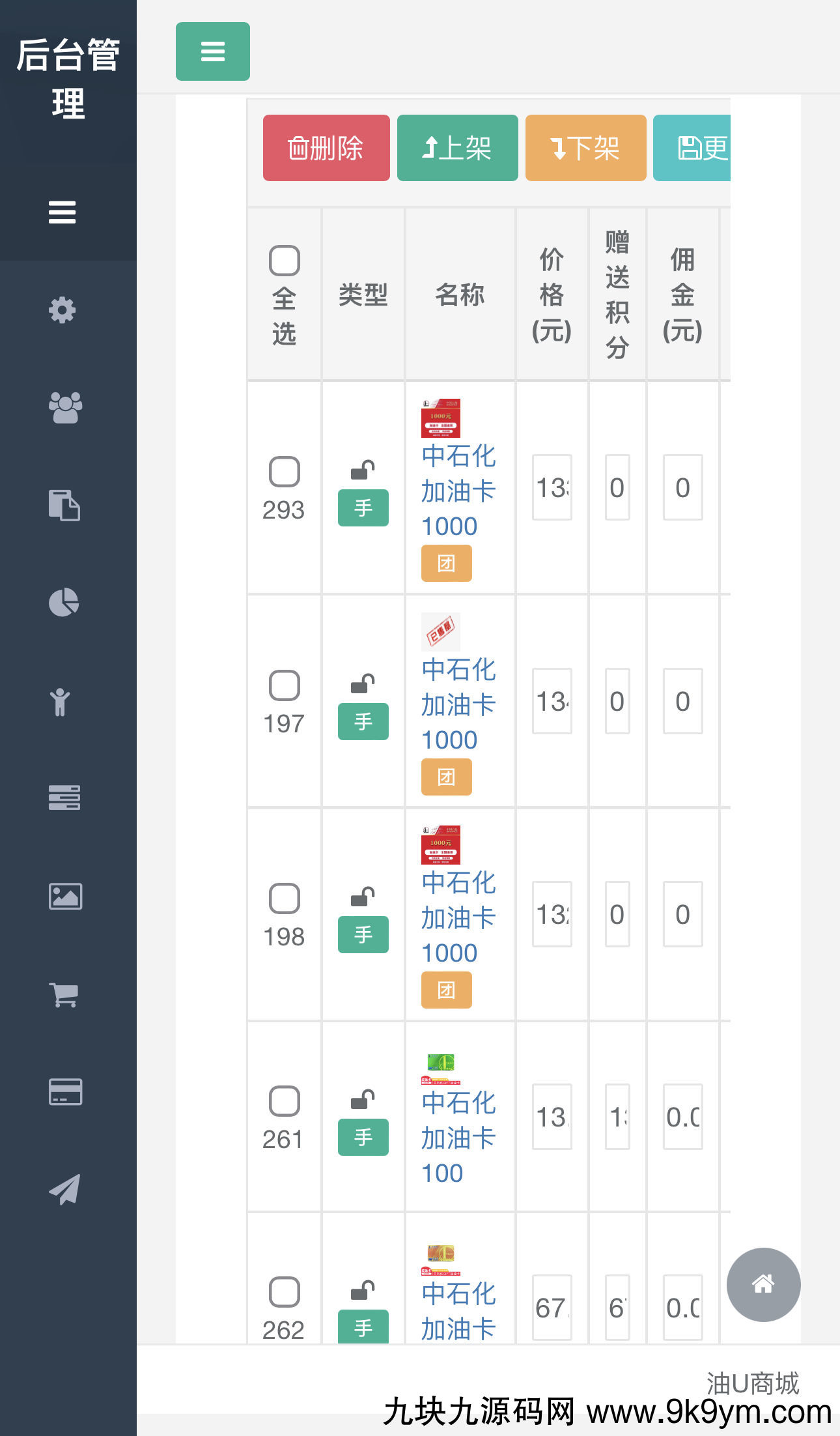This screenshot has height=1436, width=840.
Task: Click the 手 type button on row 198
Action: (363, 935)
